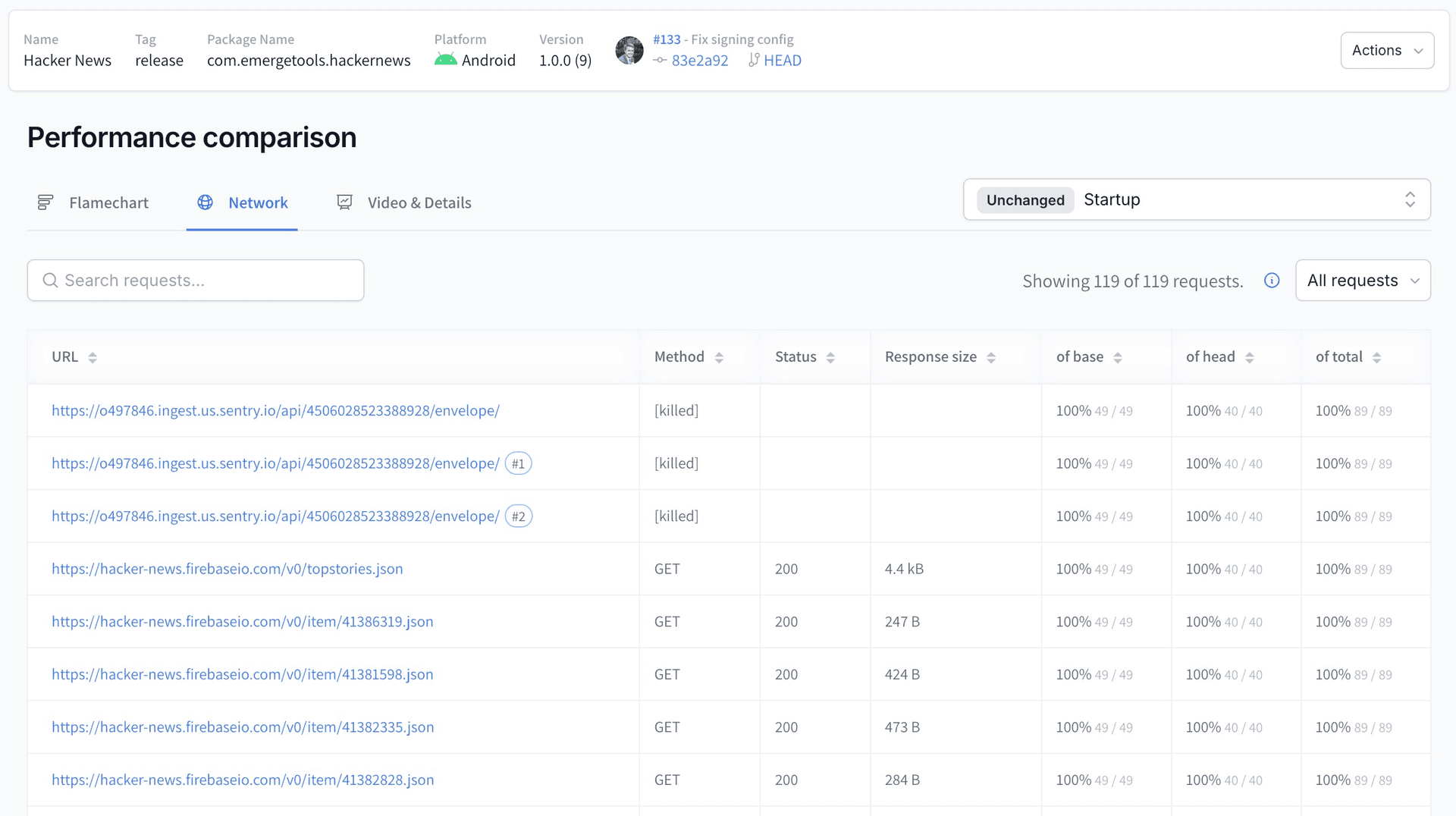The image size is (1456, 816).
Task: Click the search magnifier icon
Action: (x=50, y=280)
